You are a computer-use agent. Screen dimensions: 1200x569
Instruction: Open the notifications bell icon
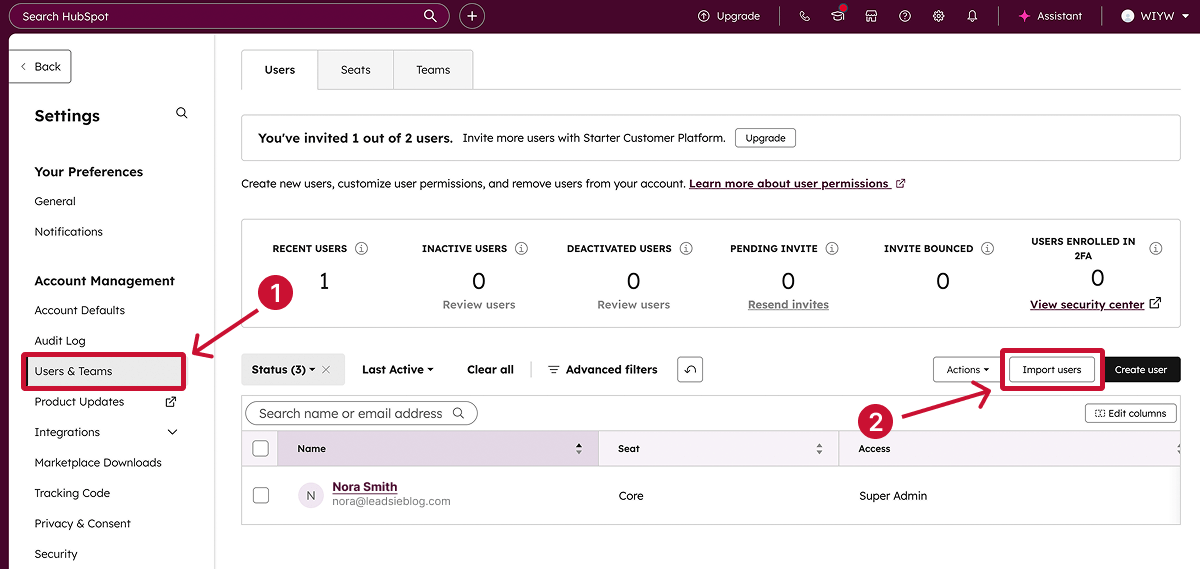click(972, 16)
